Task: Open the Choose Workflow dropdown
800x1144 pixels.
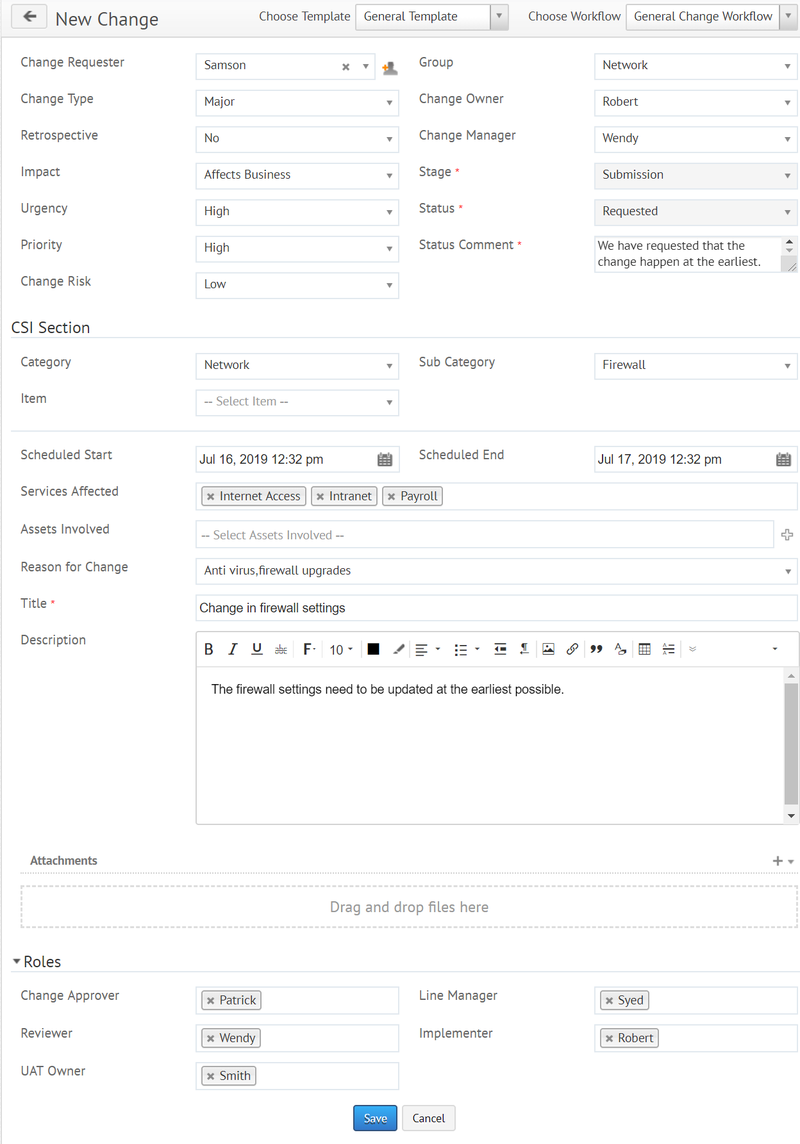Action: 712,17
